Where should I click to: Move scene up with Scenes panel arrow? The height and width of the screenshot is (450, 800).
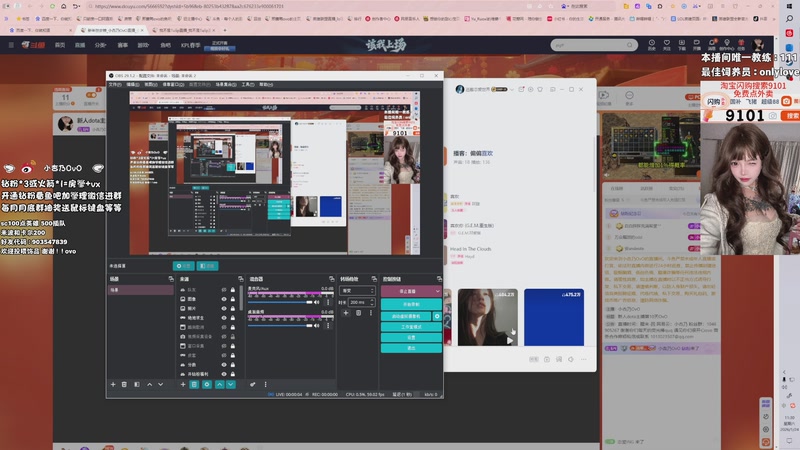click(x=149, y=384)
